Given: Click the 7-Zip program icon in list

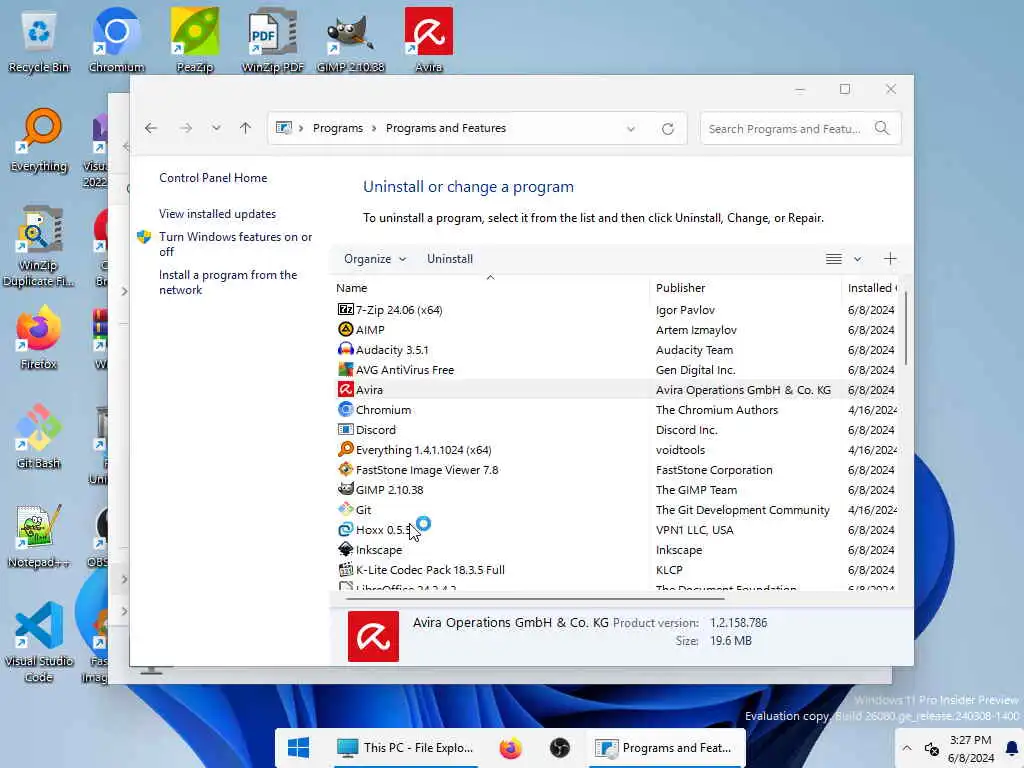Looking at the screenshot, I should click(x=345, y=310).
